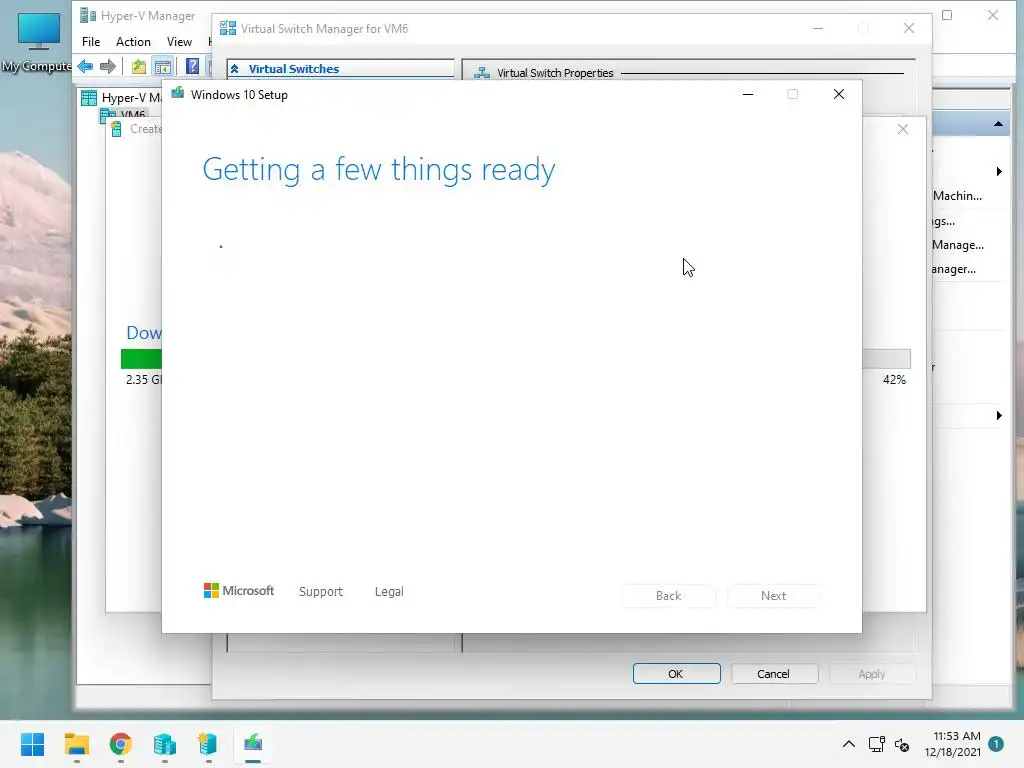
Task: Minimize the Windows 10 Setup window
Action: 748,94
